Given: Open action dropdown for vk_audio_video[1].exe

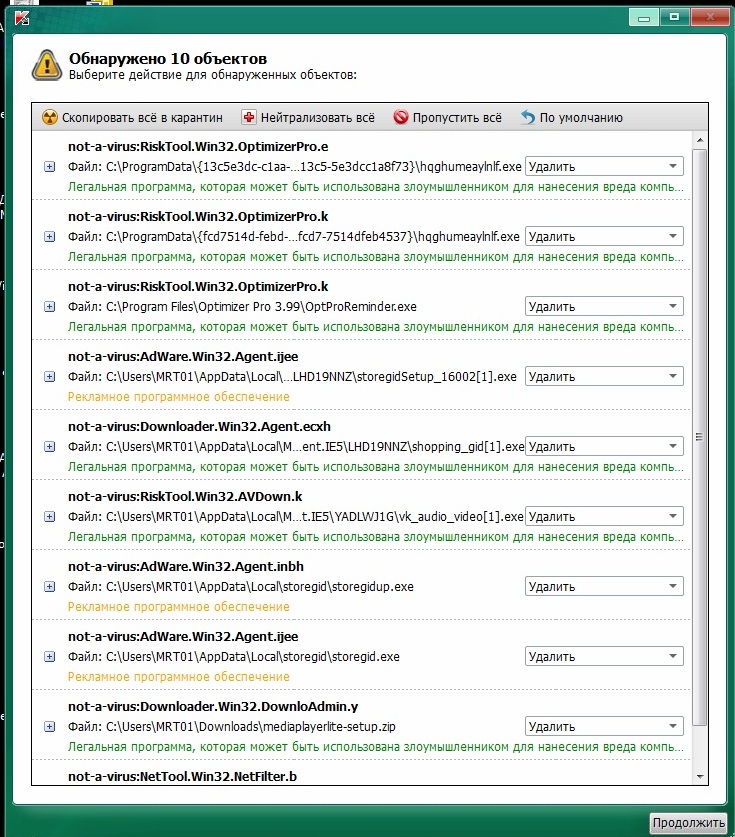Looking at the screenshot, I should (x=604, y=516).
